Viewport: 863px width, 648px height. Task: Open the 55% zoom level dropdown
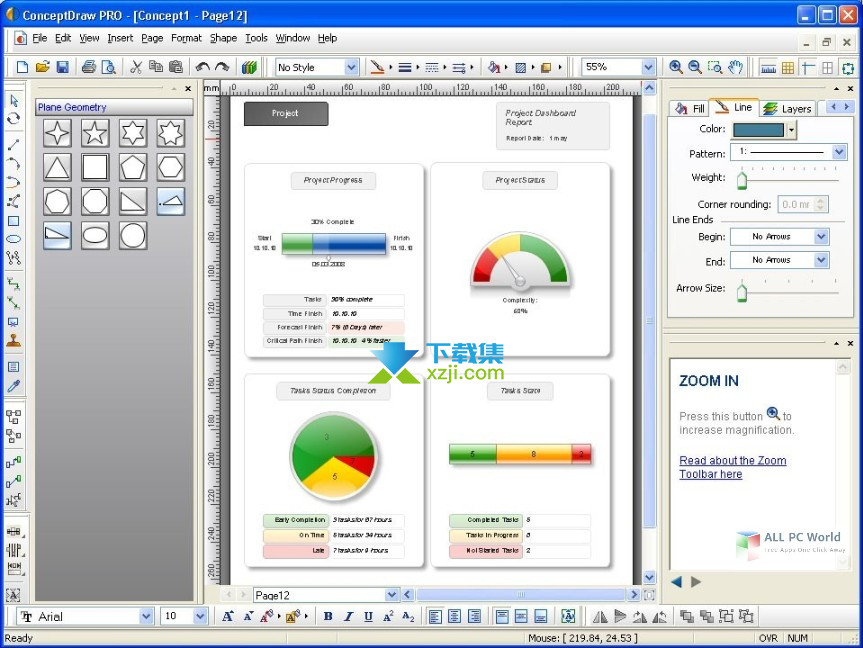click(x=648, y=67)
